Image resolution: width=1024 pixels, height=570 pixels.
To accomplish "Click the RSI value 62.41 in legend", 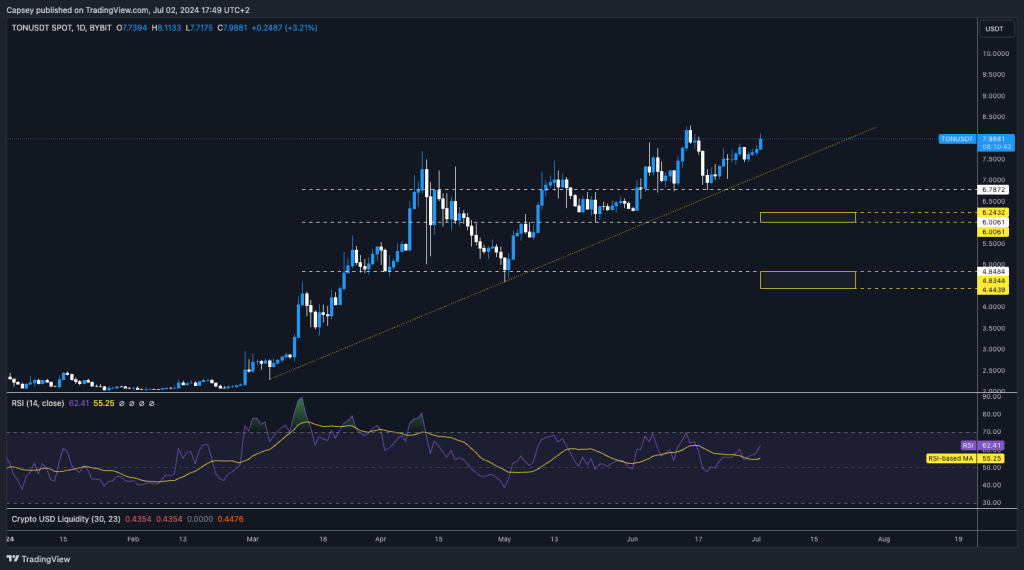I will tap(78, 403).
